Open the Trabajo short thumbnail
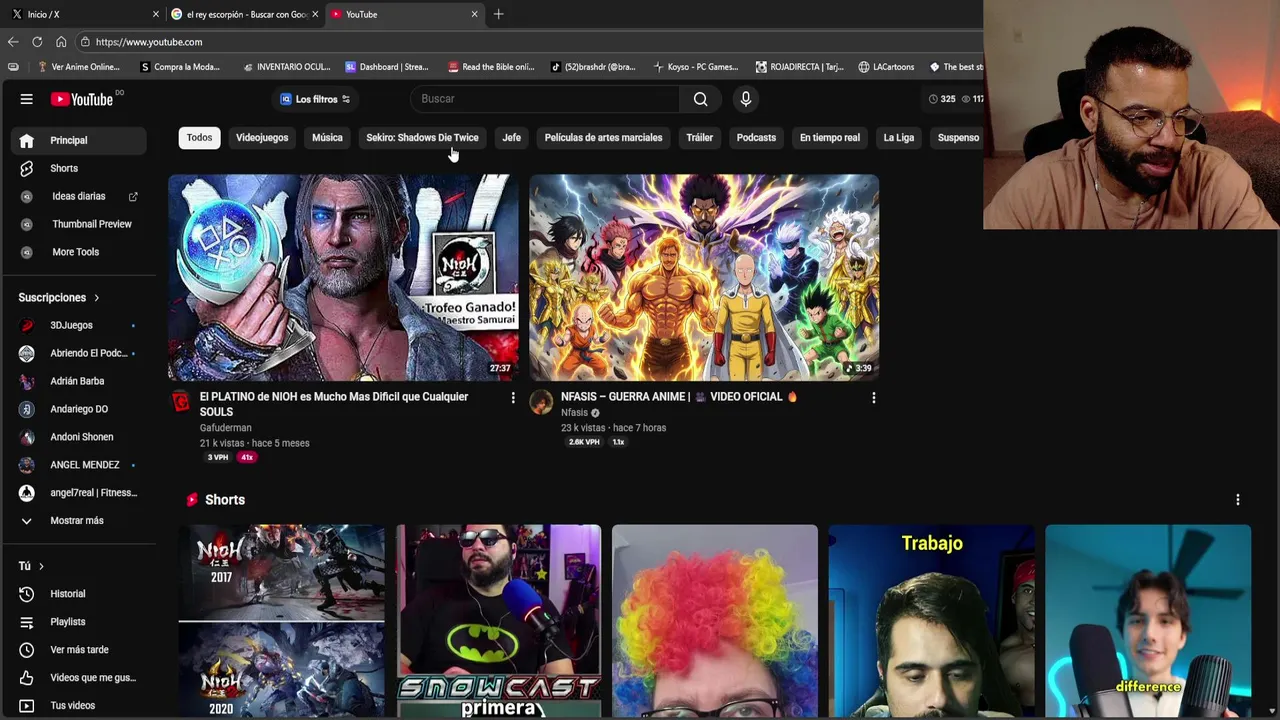Viewport: 1280px width, 720px height. [931, 621]
